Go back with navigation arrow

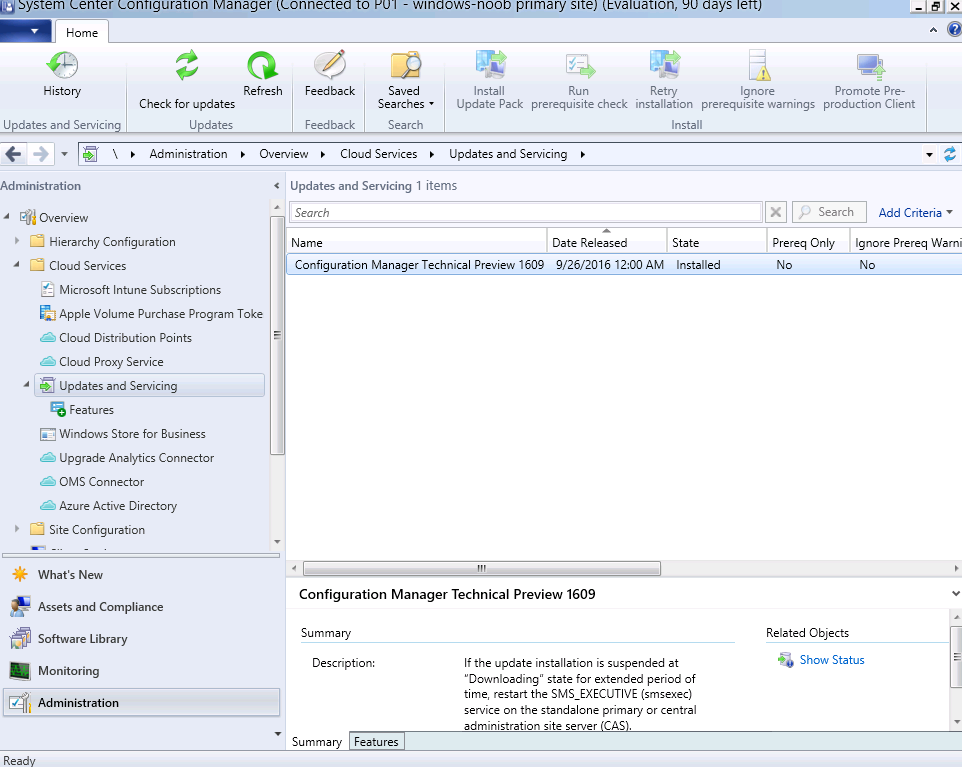[14, 154]
